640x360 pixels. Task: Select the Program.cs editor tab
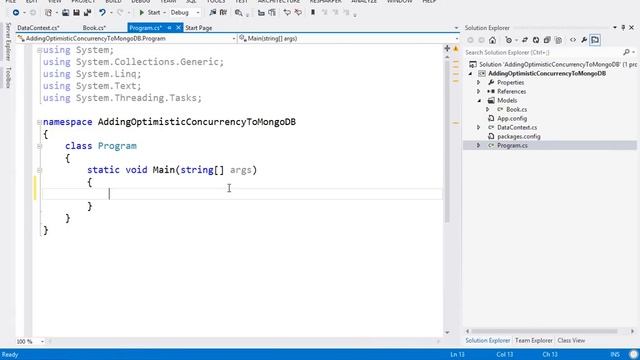pyautogui.click(x=146, y=28)
